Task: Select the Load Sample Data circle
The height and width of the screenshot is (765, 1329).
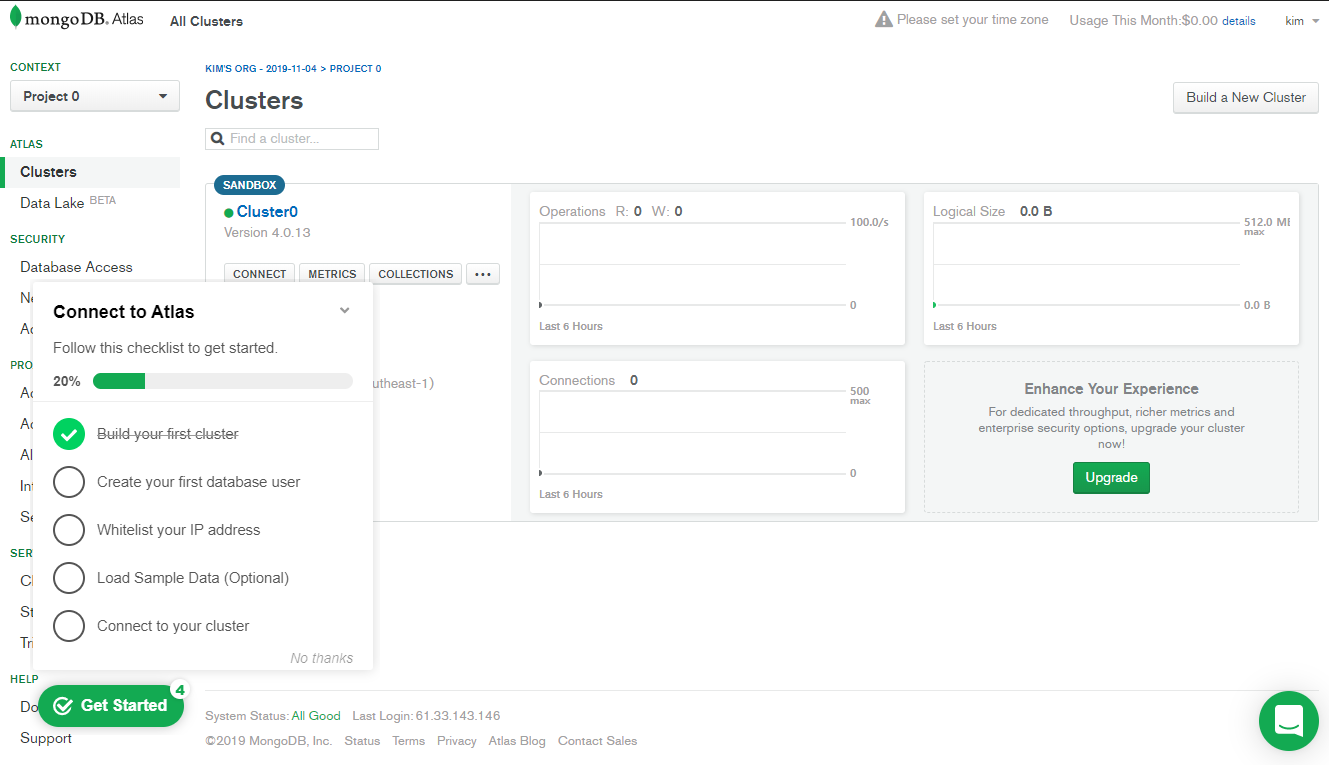Action: 69,578
